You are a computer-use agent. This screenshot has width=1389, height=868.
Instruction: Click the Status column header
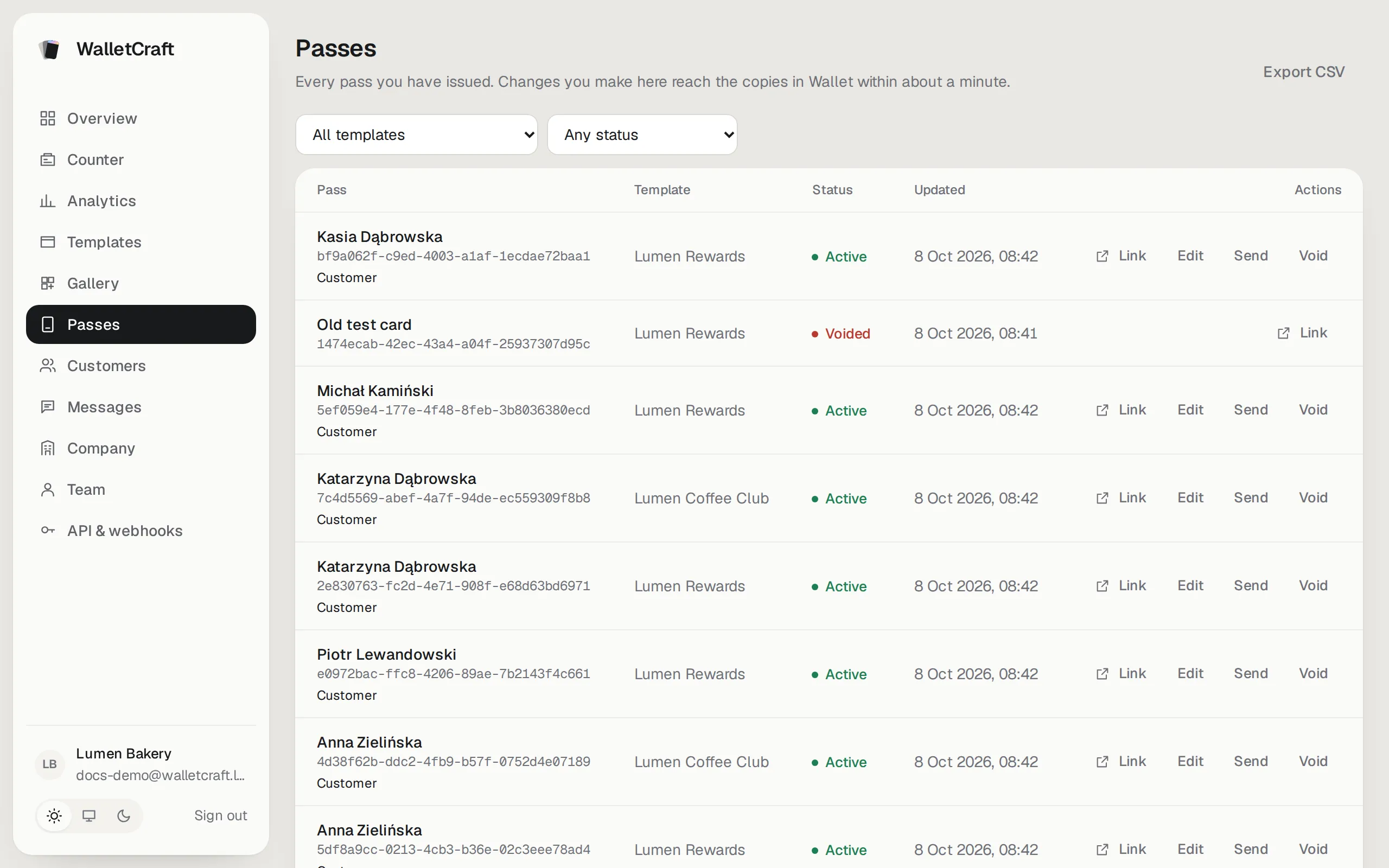point(832,190)
